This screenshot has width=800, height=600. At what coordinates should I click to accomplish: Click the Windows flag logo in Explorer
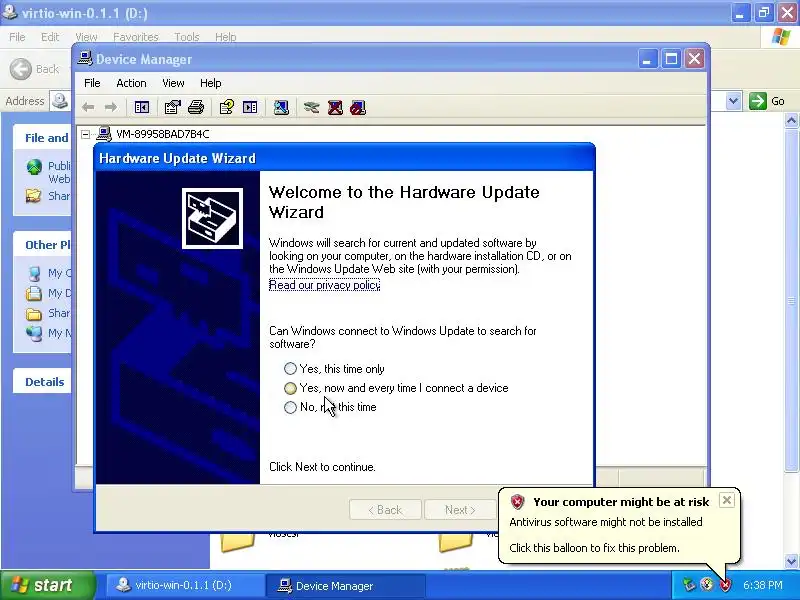click(x=781, y=37)
